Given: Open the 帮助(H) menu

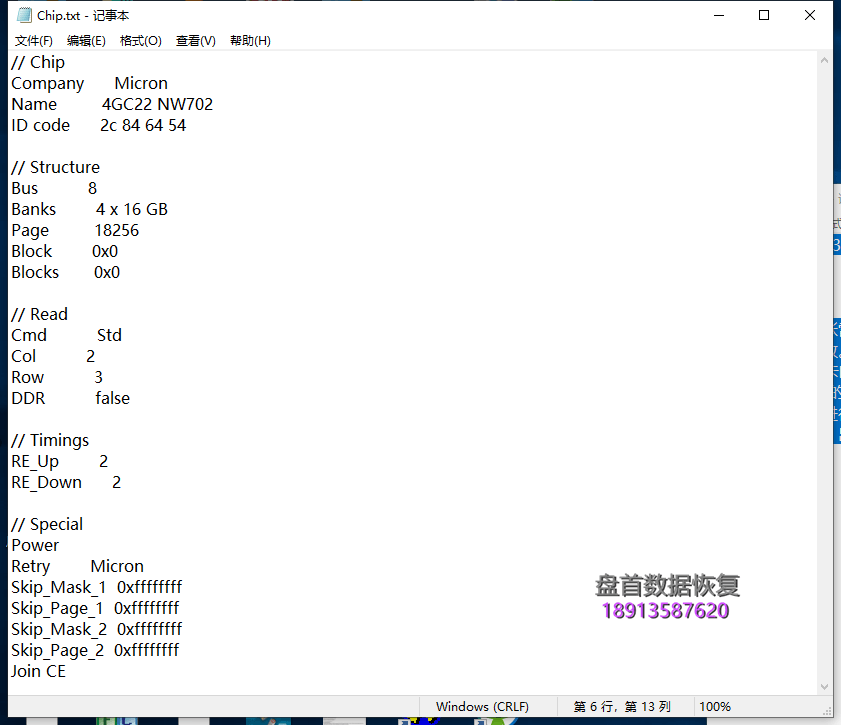Looking at the screenshot, I should [250, 41].
